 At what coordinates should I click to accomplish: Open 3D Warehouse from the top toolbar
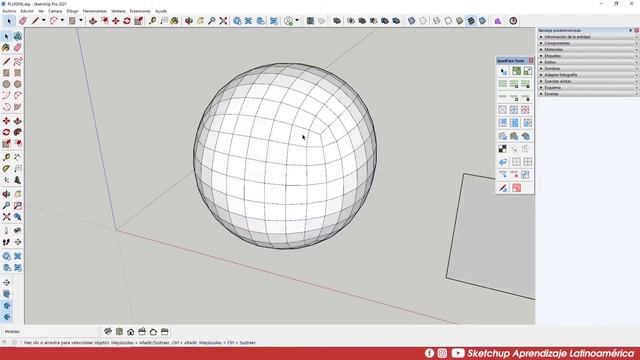(x=237, y=21)
